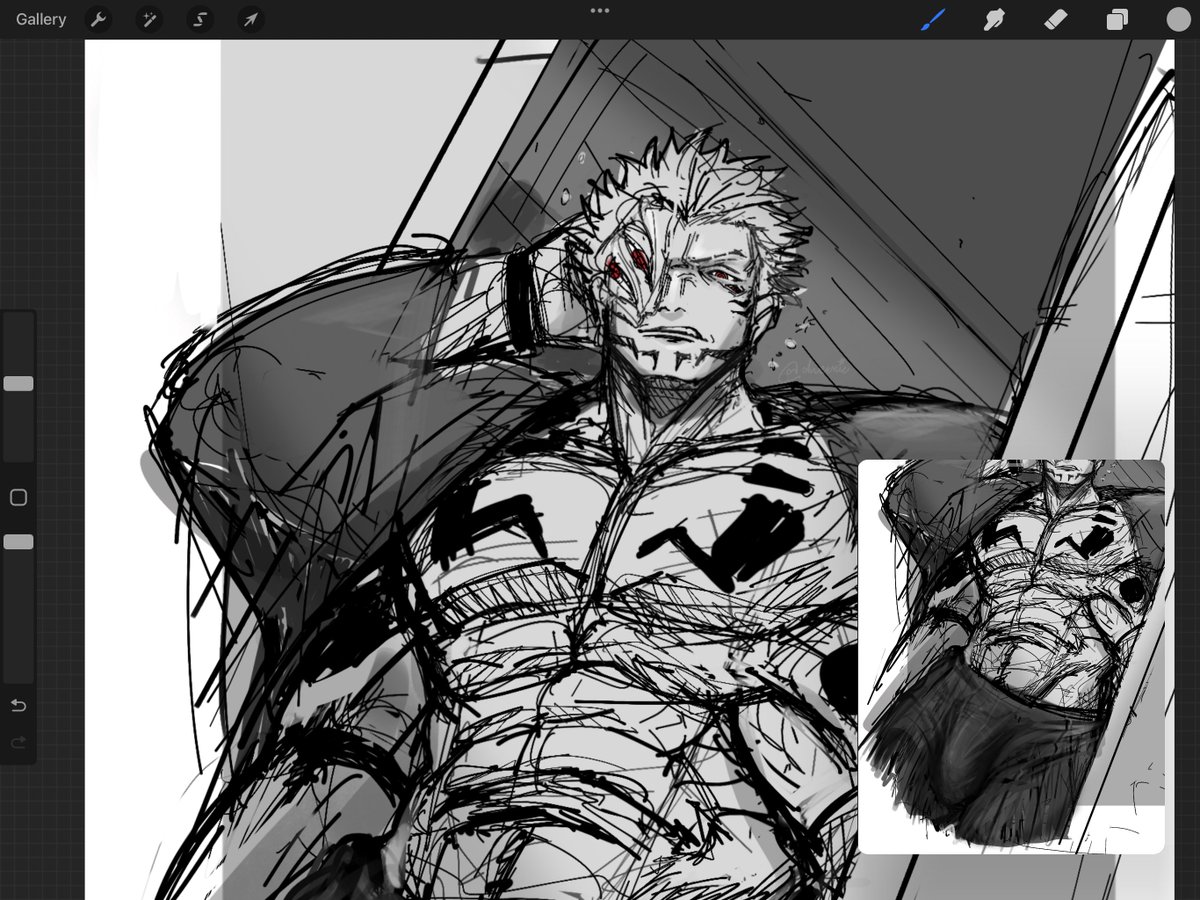Click the brush size slider handle

coord(18,384)
